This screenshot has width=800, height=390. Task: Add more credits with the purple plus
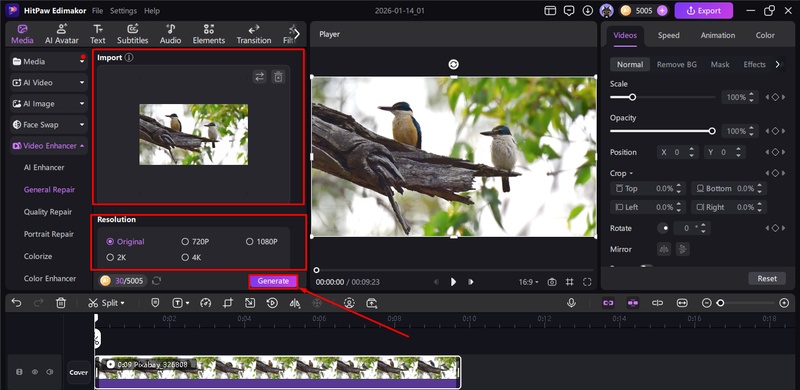(662, 10)
